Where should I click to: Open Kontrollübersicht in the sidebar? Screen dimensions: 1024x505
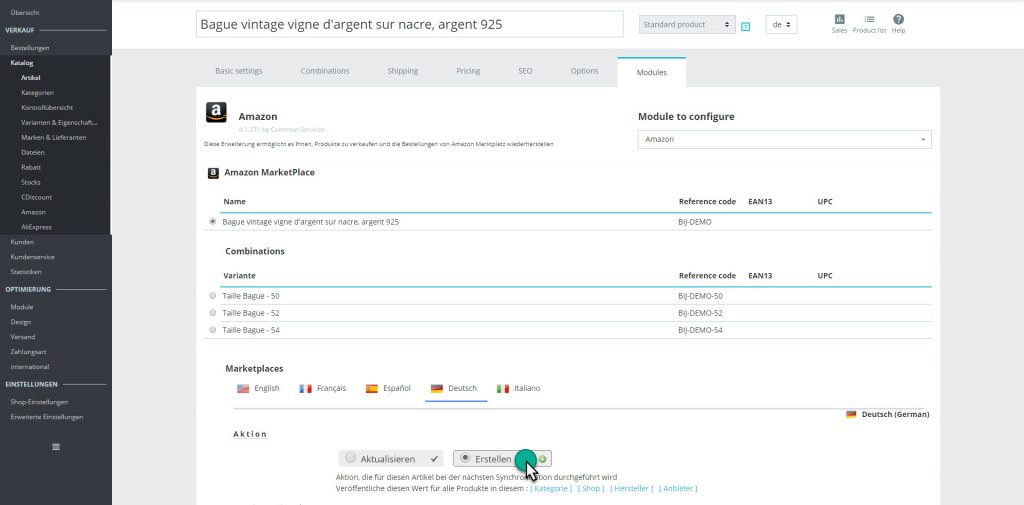pos(47,108)
